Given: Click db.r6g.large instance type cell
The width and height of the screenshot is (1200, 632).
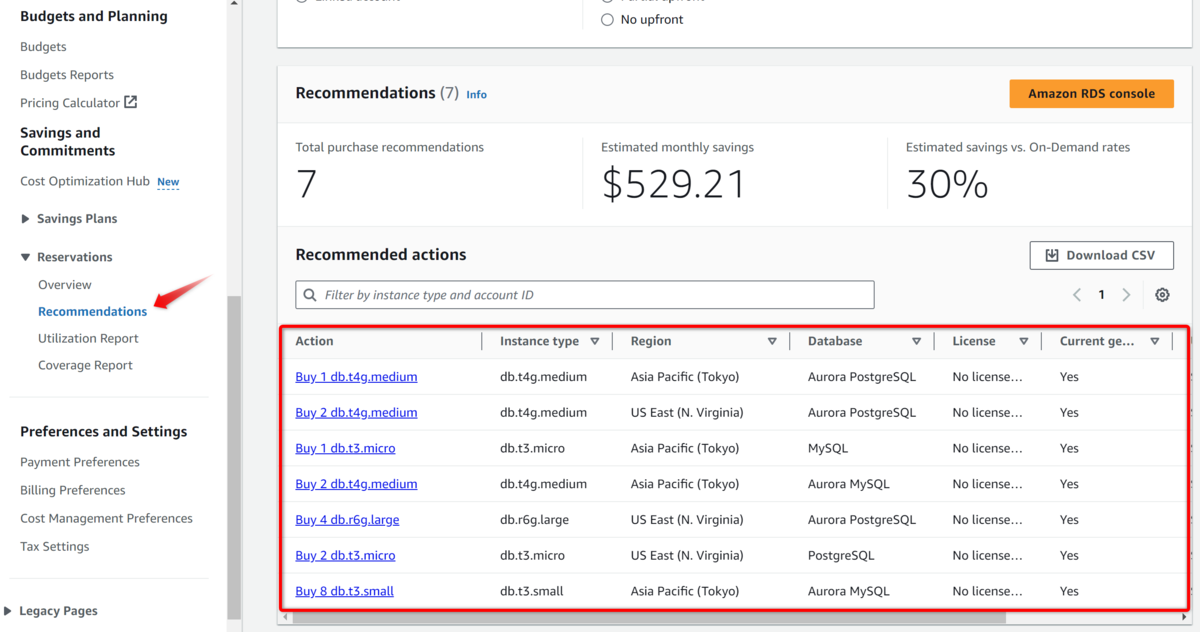Looking at the screenshot, I should coord(534,520).
